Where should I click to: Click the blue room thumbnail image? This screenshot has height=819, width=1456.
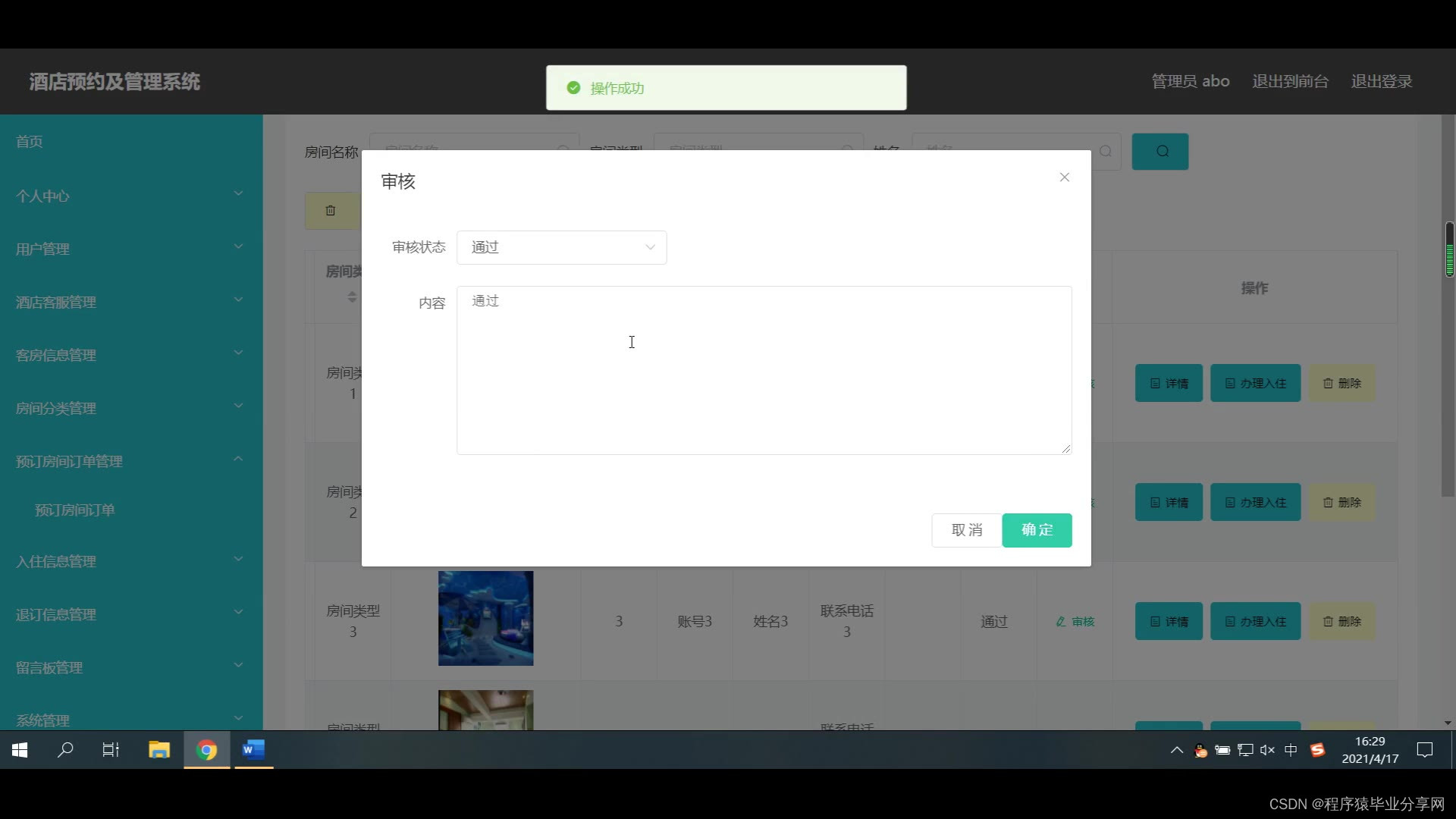[x=485, y=618]
